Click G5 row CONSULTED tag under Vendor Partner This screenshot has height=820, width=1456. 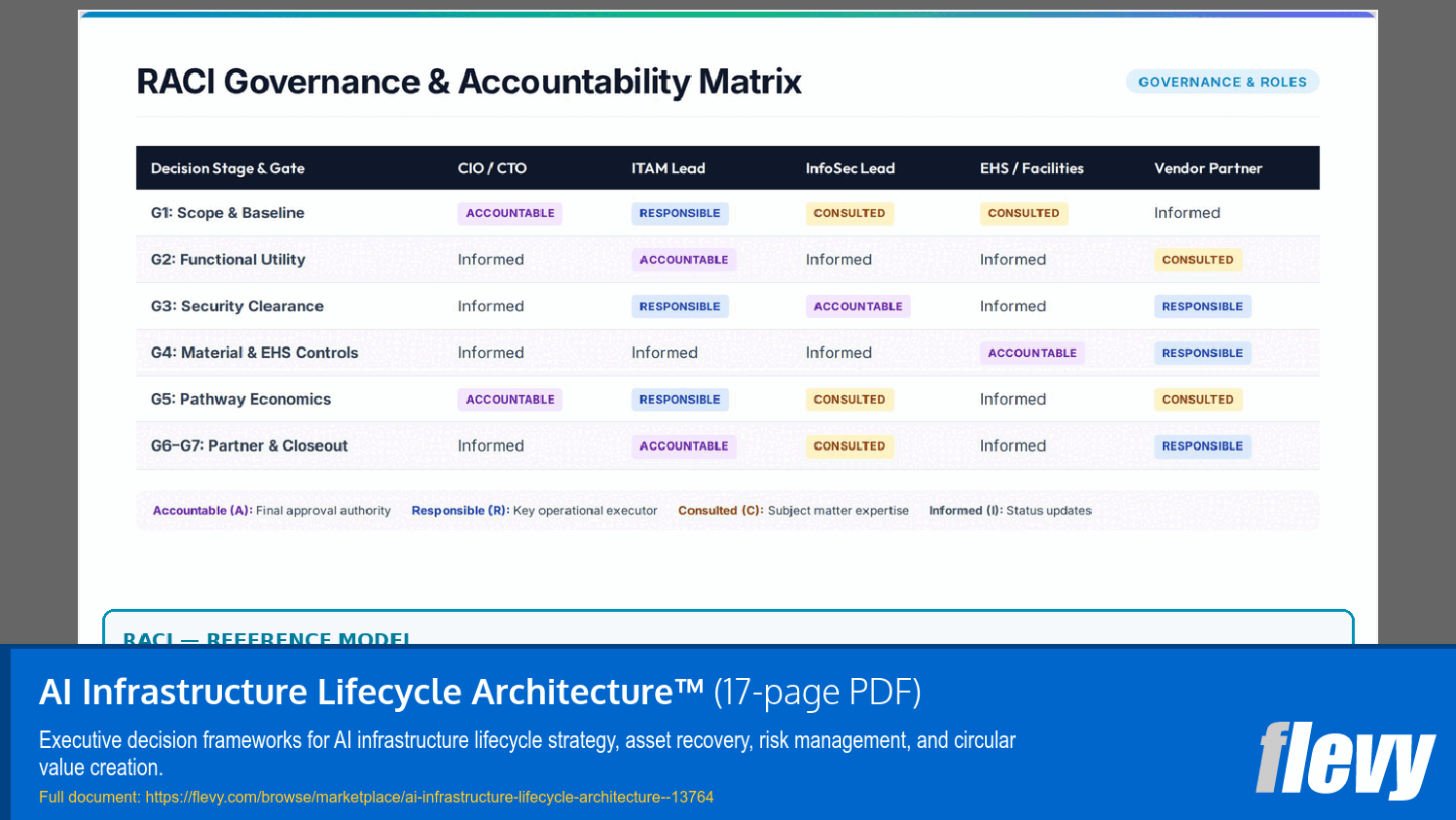coord(1198,399)
